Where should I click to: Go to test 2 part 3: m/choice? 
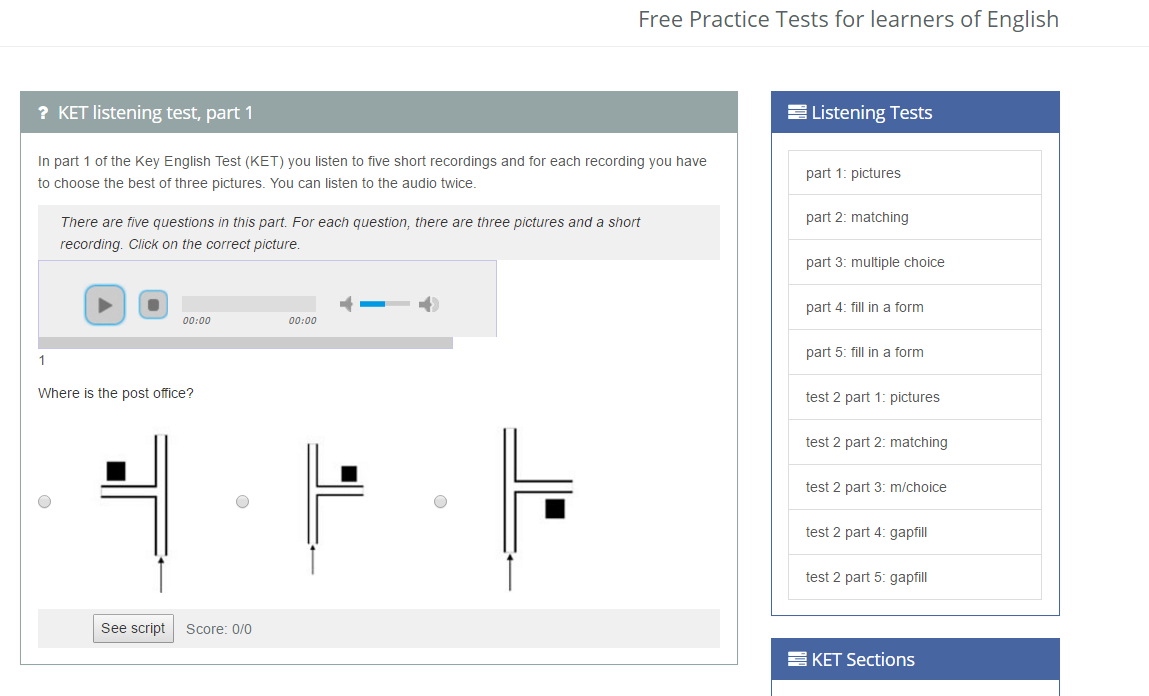click(876, 487)
